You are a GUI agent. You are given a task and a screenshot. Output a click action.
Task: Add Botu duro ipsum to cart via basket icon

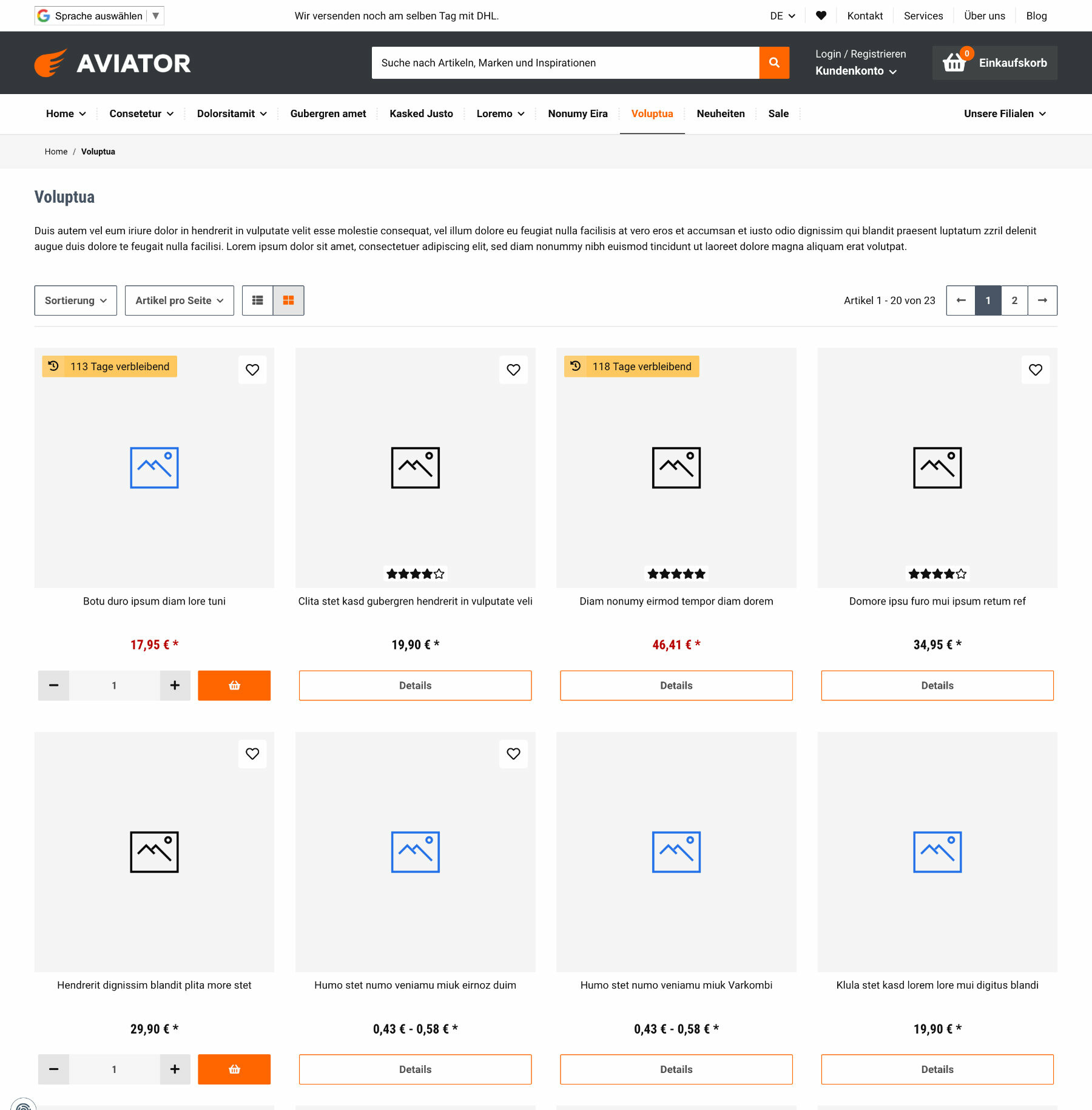[234, 685]
